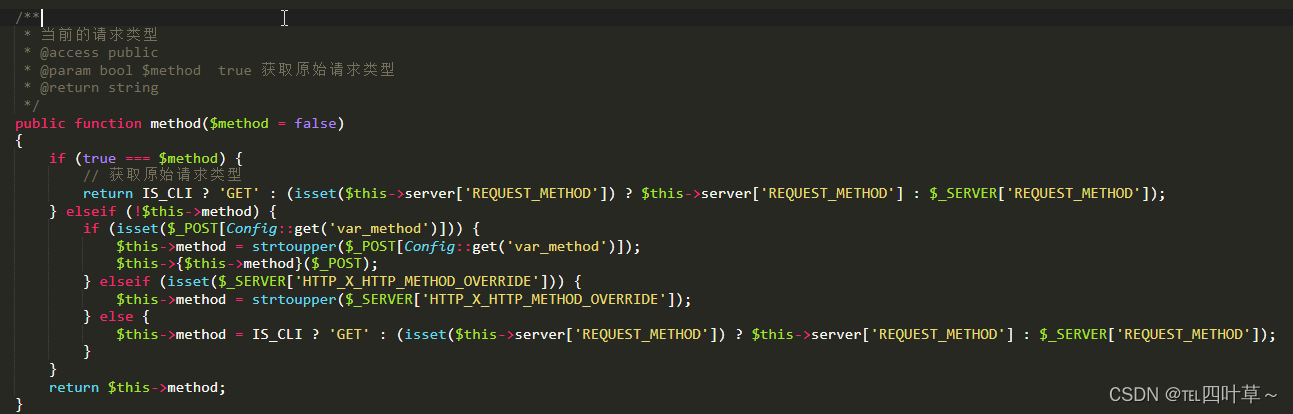Click 'HTTP_X_HTTP_METHOD_OVERRIDE' in the elseif isset condition
Image resolution: width=1293 pixels, height=414 pixels.
pyautogui.click(x=416, y=282)
